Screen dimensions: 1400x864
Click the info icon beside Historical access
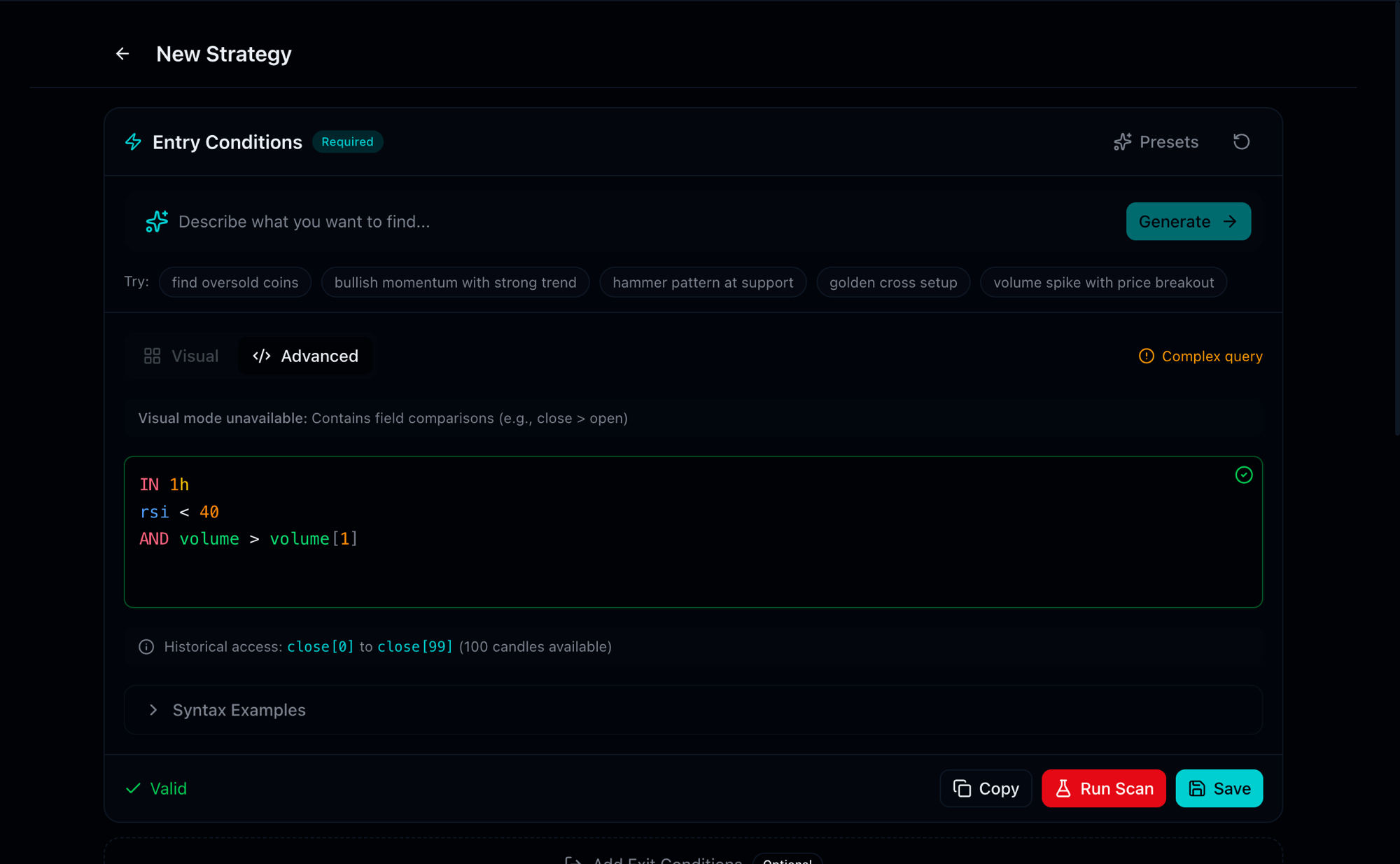click(146, 646)
